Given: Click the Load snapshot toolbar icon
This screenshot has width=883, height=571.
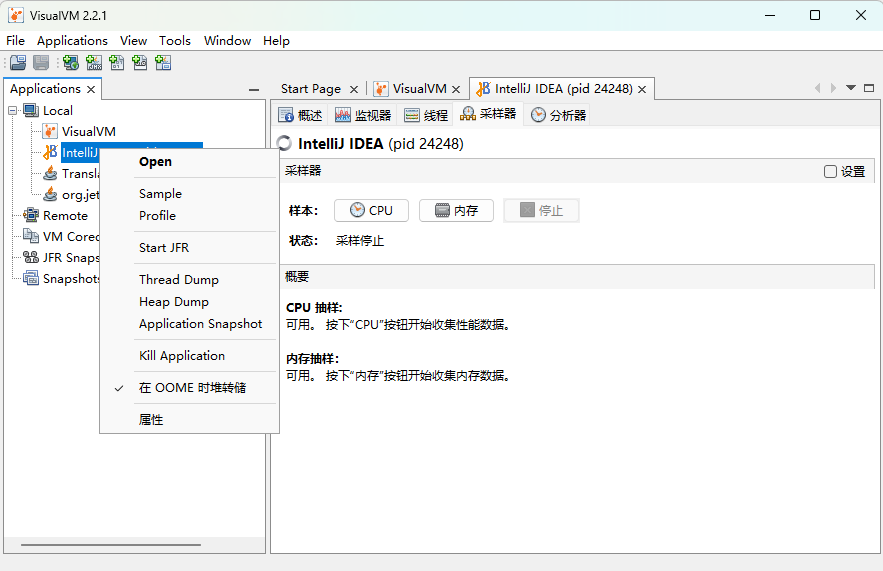Looking at the screenshot, I should point(18,63).
